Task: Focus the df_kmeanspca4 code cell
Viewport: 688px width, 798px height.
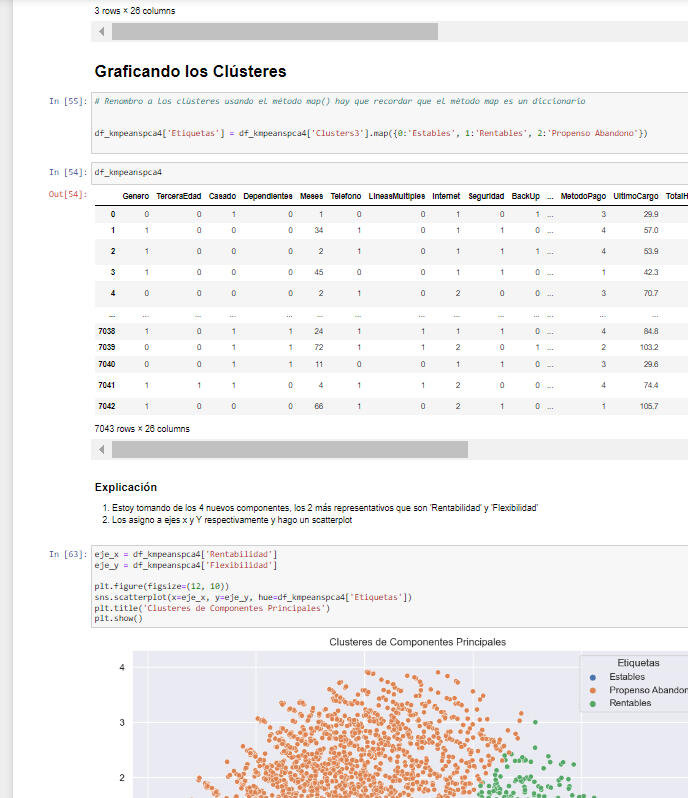Action: [x=390, y=172]
